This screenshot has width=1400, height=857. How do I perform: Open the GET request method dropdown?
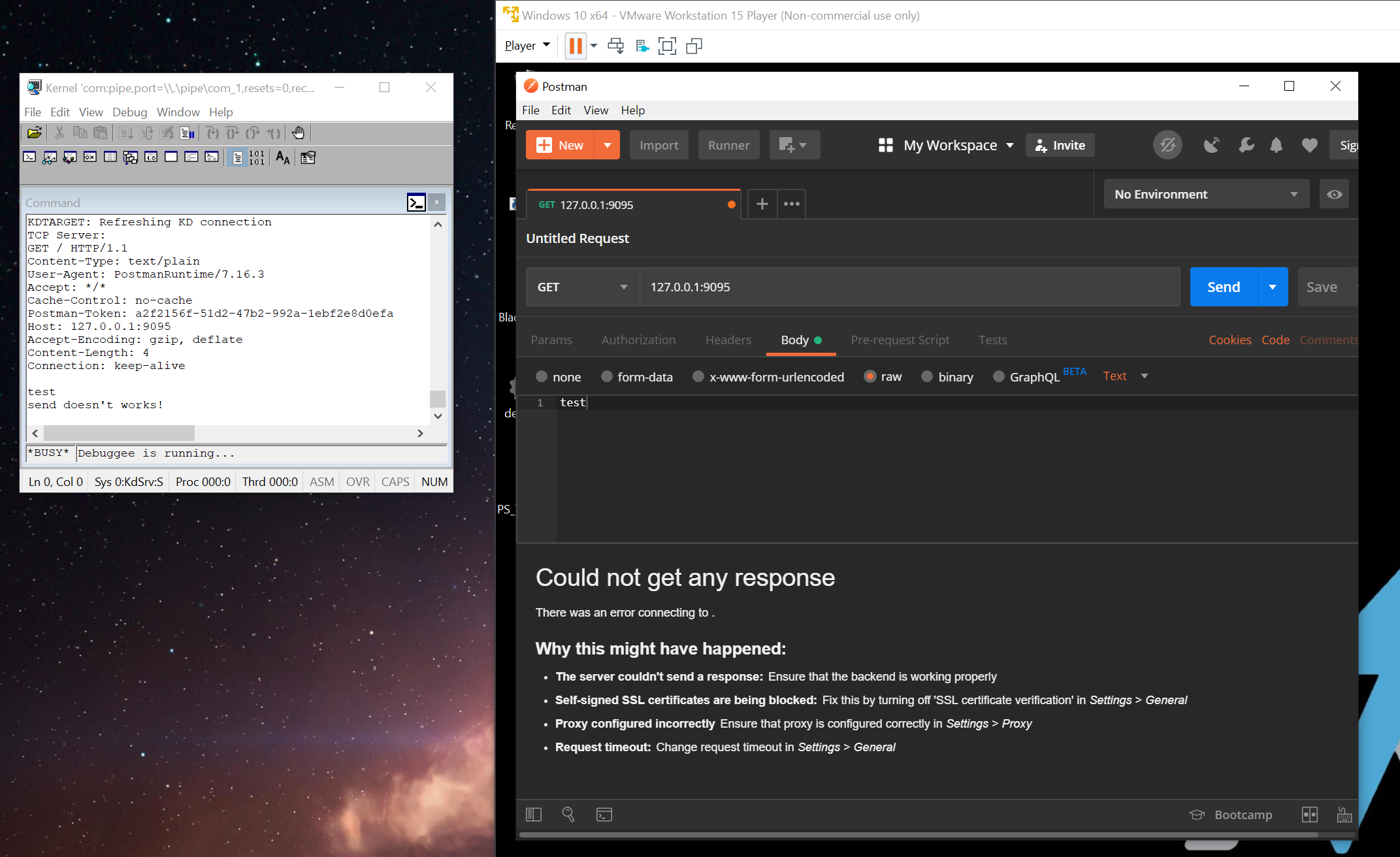pyautogui.click(x=581, y=287)
